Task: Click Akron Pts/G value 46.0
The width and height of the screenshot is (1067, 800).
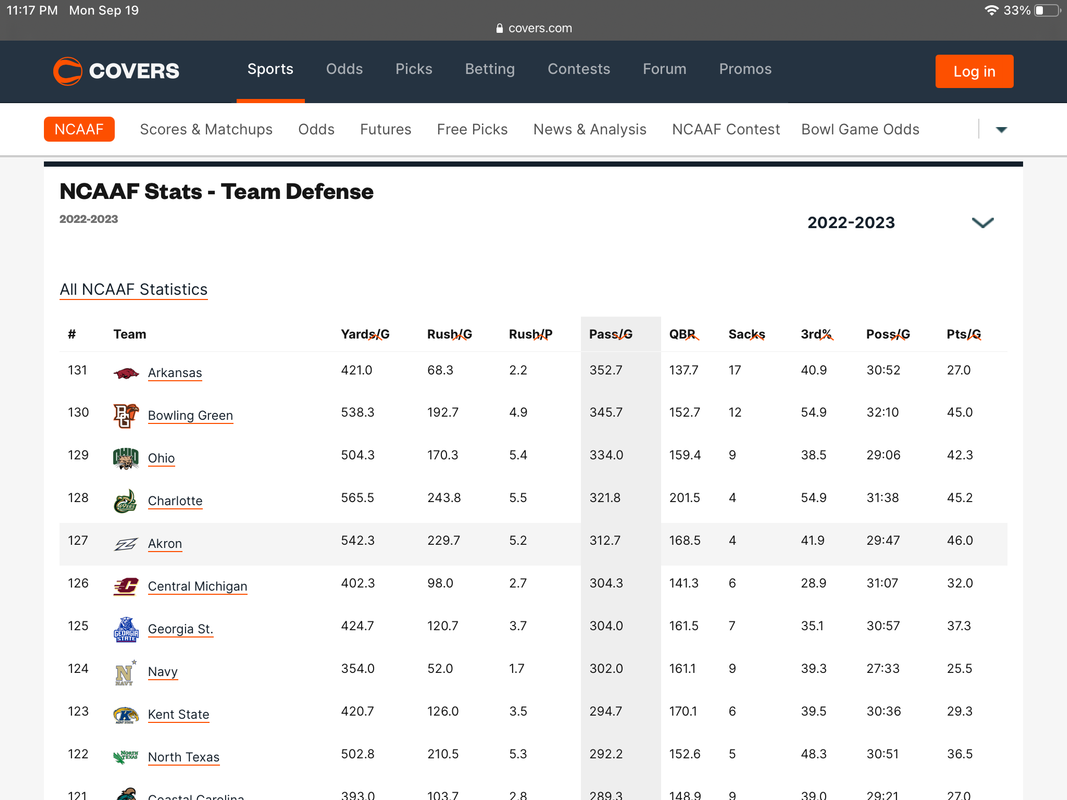Action: (959, 540)
